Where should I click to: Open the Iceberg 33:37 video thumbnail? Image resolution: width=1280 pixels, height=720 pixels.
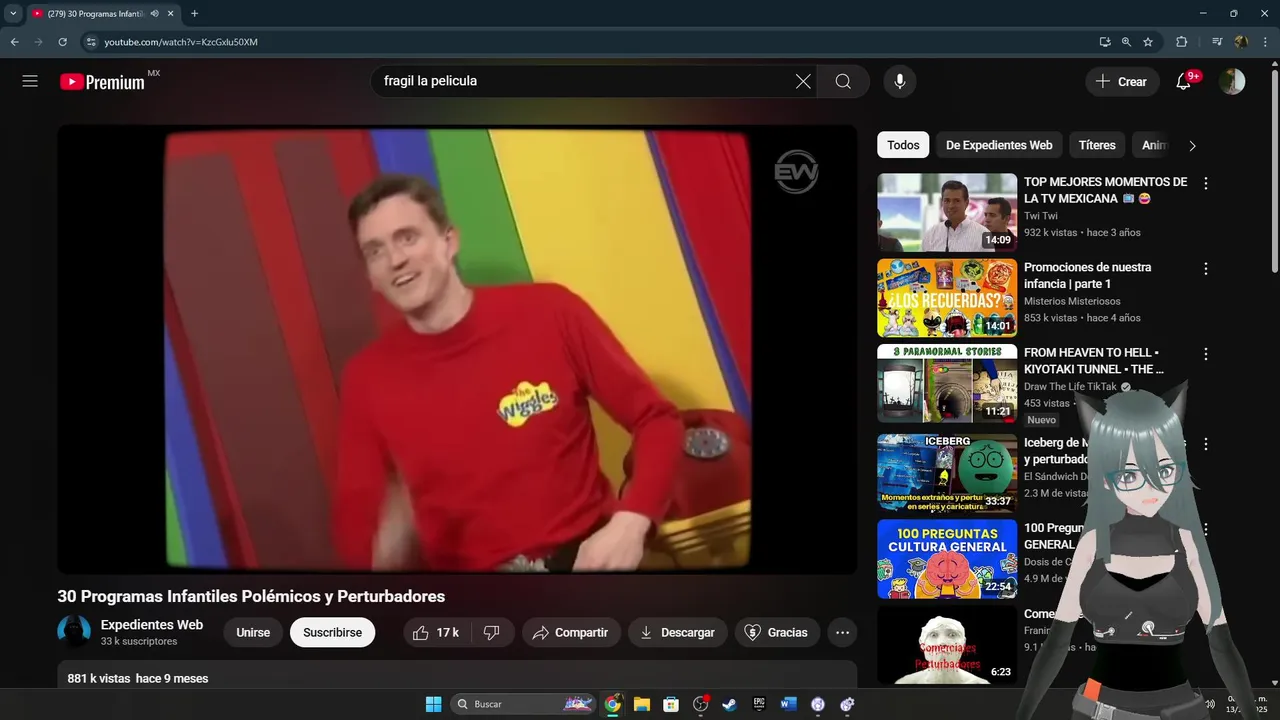947,473
